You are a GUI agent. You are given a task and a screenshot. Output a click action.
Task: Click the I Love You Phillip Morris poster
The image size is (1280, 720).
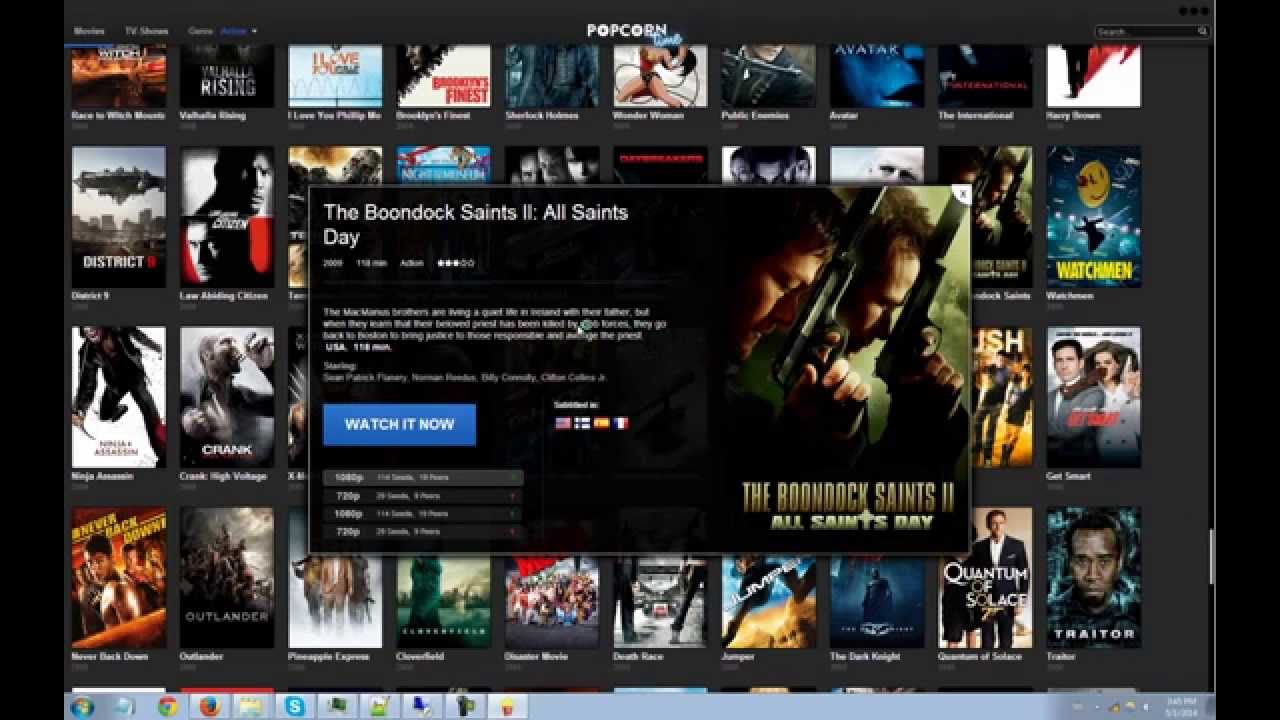pos(335,76)
